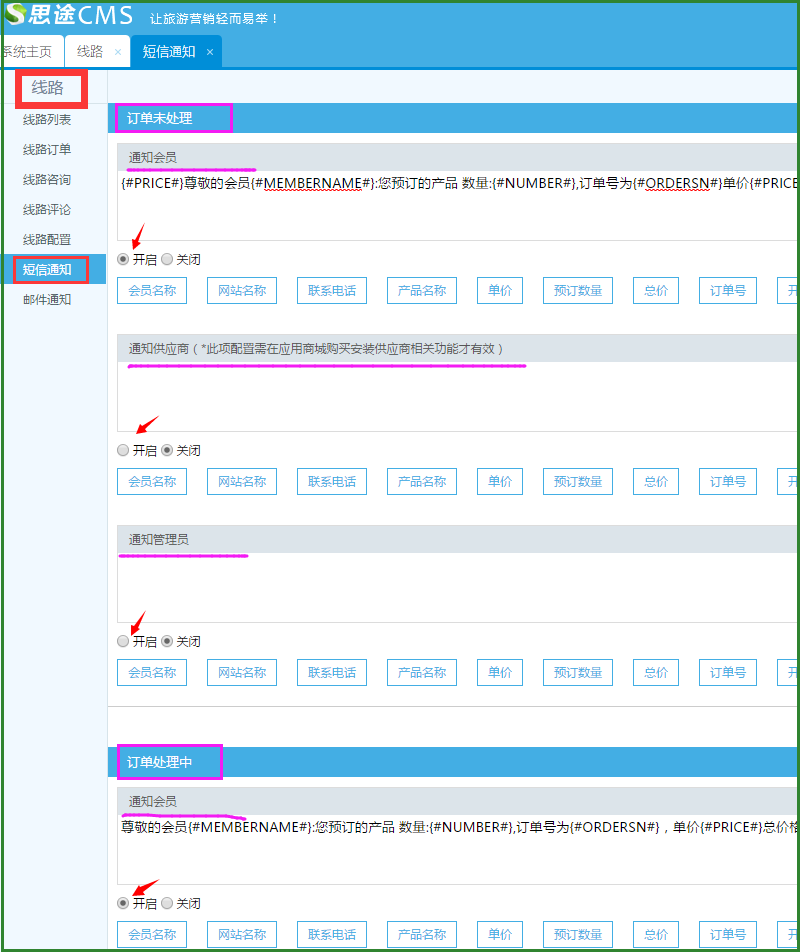This screenshot has width=800, height=952.
Task: Insert 会员名称 tag in first member notification
Action: [152, 291]
